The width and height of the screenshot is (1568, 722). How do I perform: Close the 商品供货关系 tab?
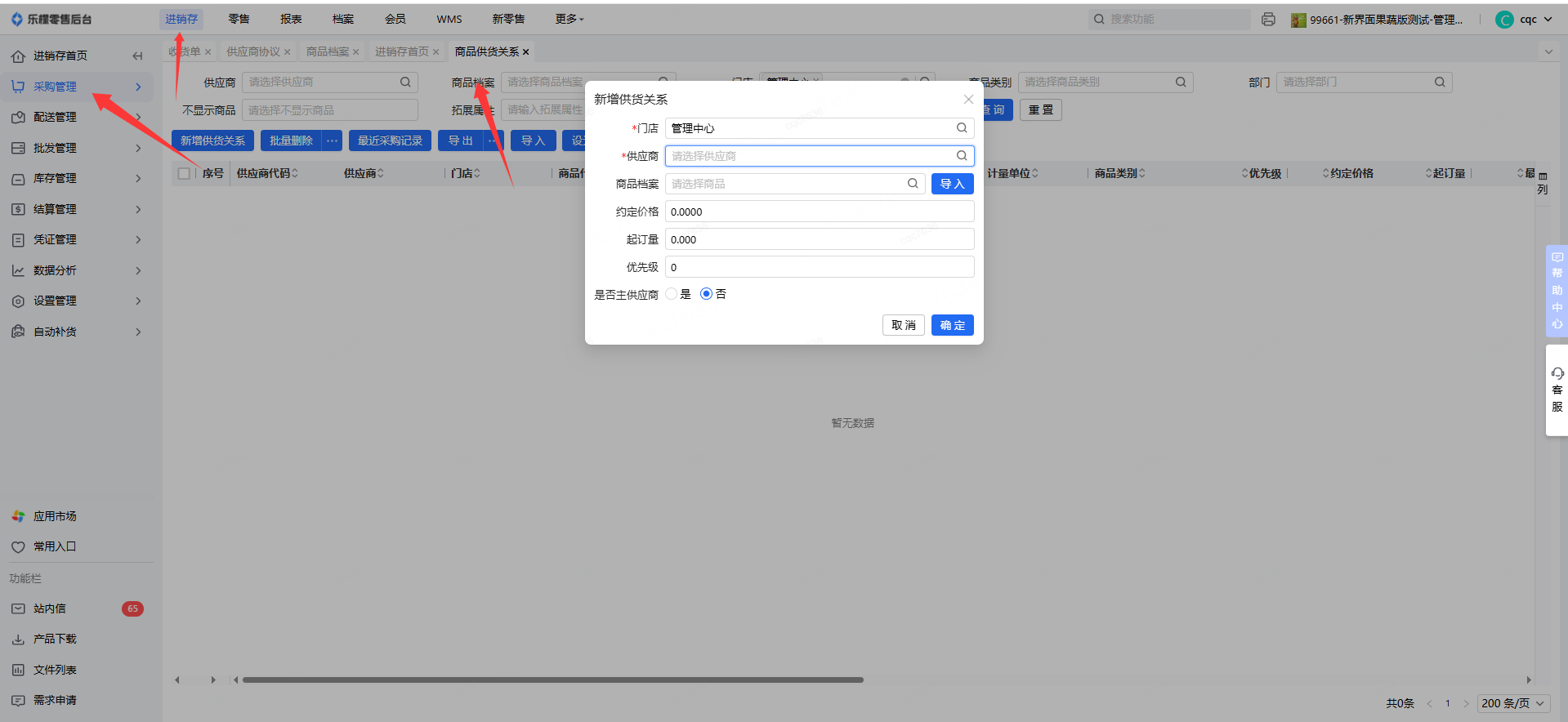(x=525, y=52)
